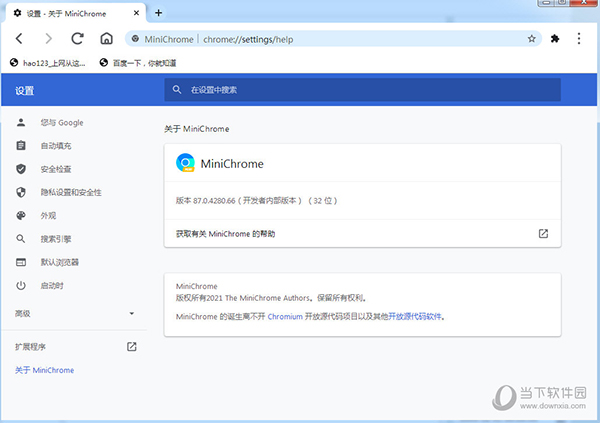Open 获取有关 MiniChrome 的帮助
This screenshot has height=423, width=600.
click(362, 234)
